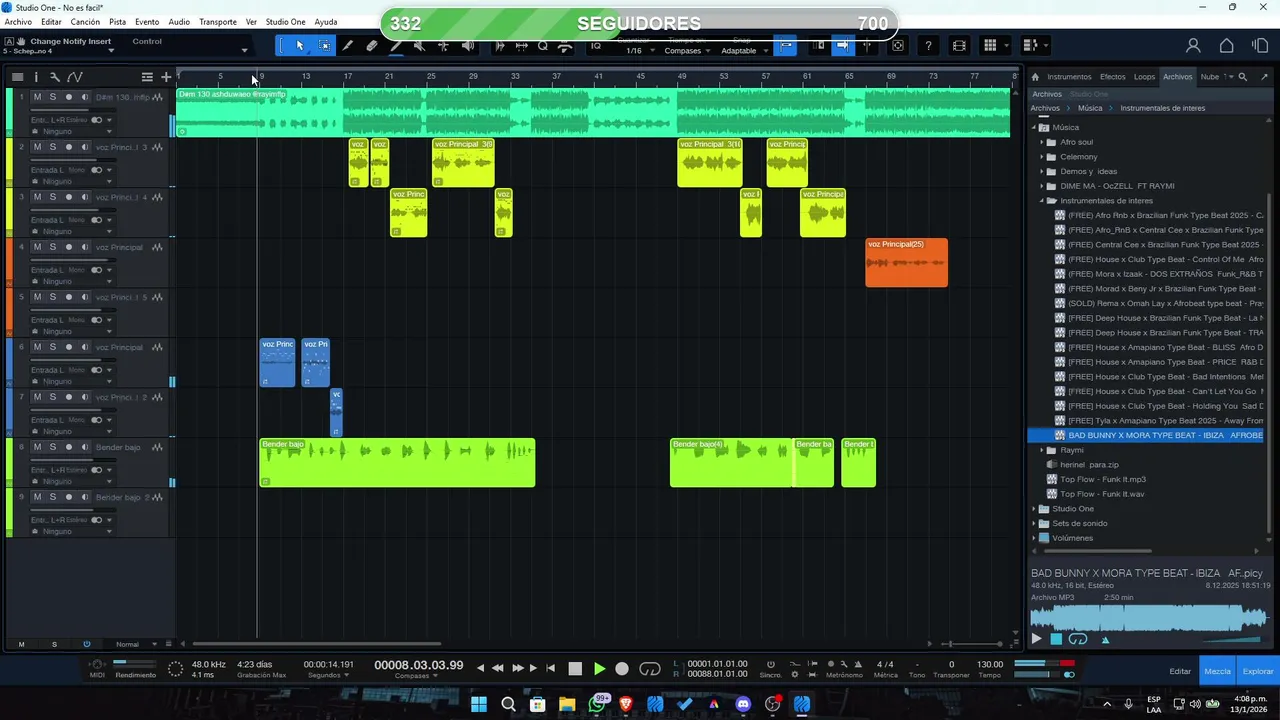
Task: Open the zoom magnifier tool
Action: pyautogui.click(x=543, y=45)
